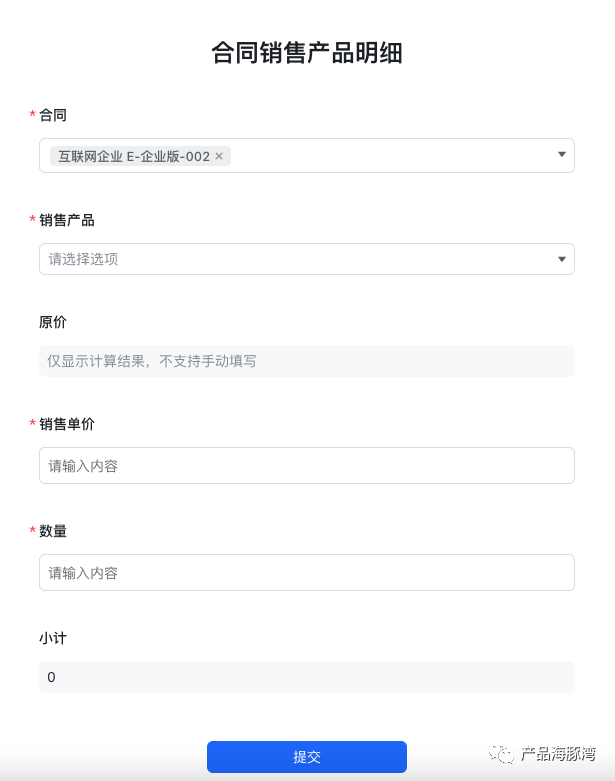Remove the 互联网企业 E-企业版-002 tag
This screenshot has width=615, height=781.
coord(219,156)
